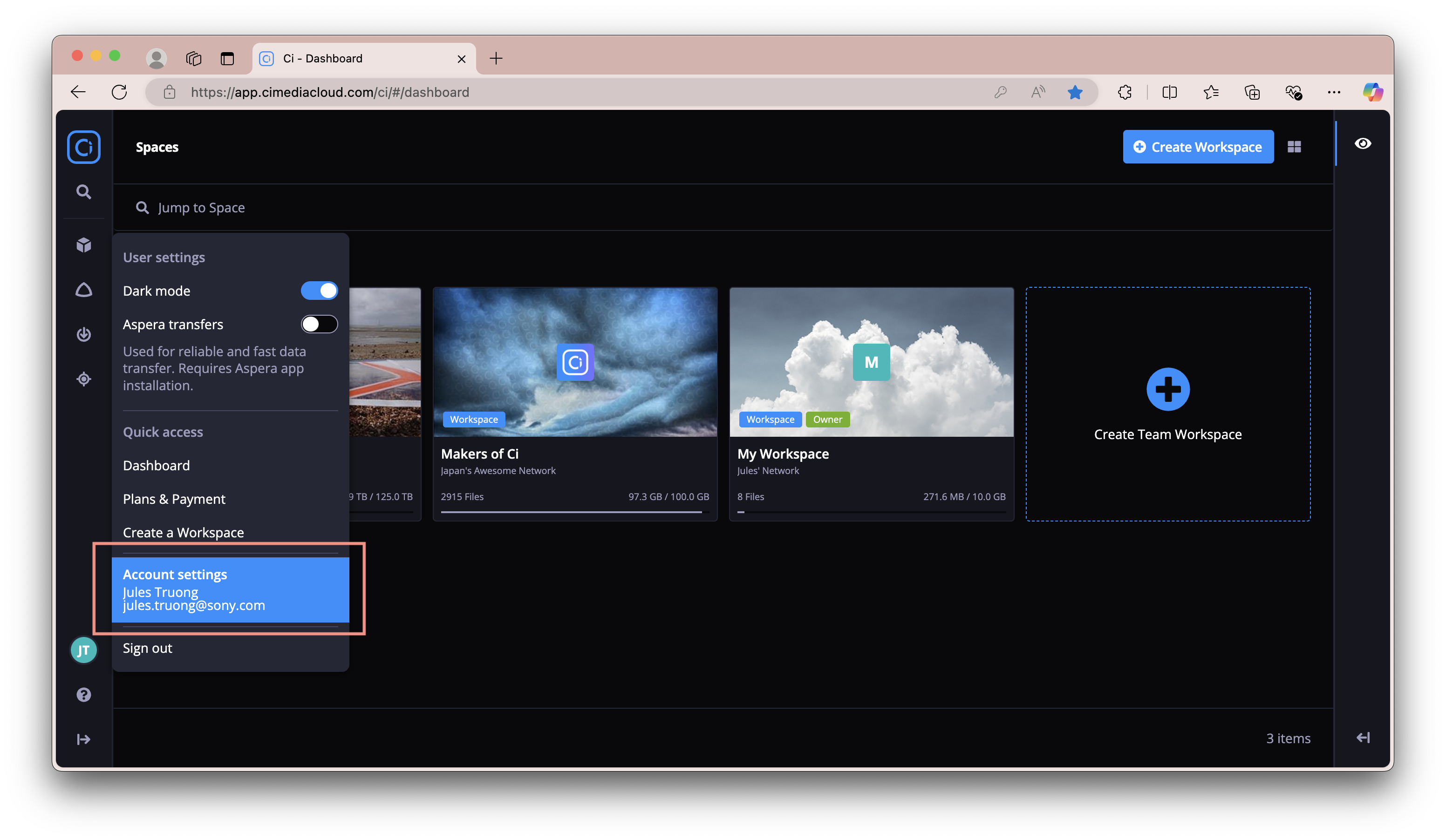
Task: Toggle the eye preview panel icon
Action: (1364, 143)
